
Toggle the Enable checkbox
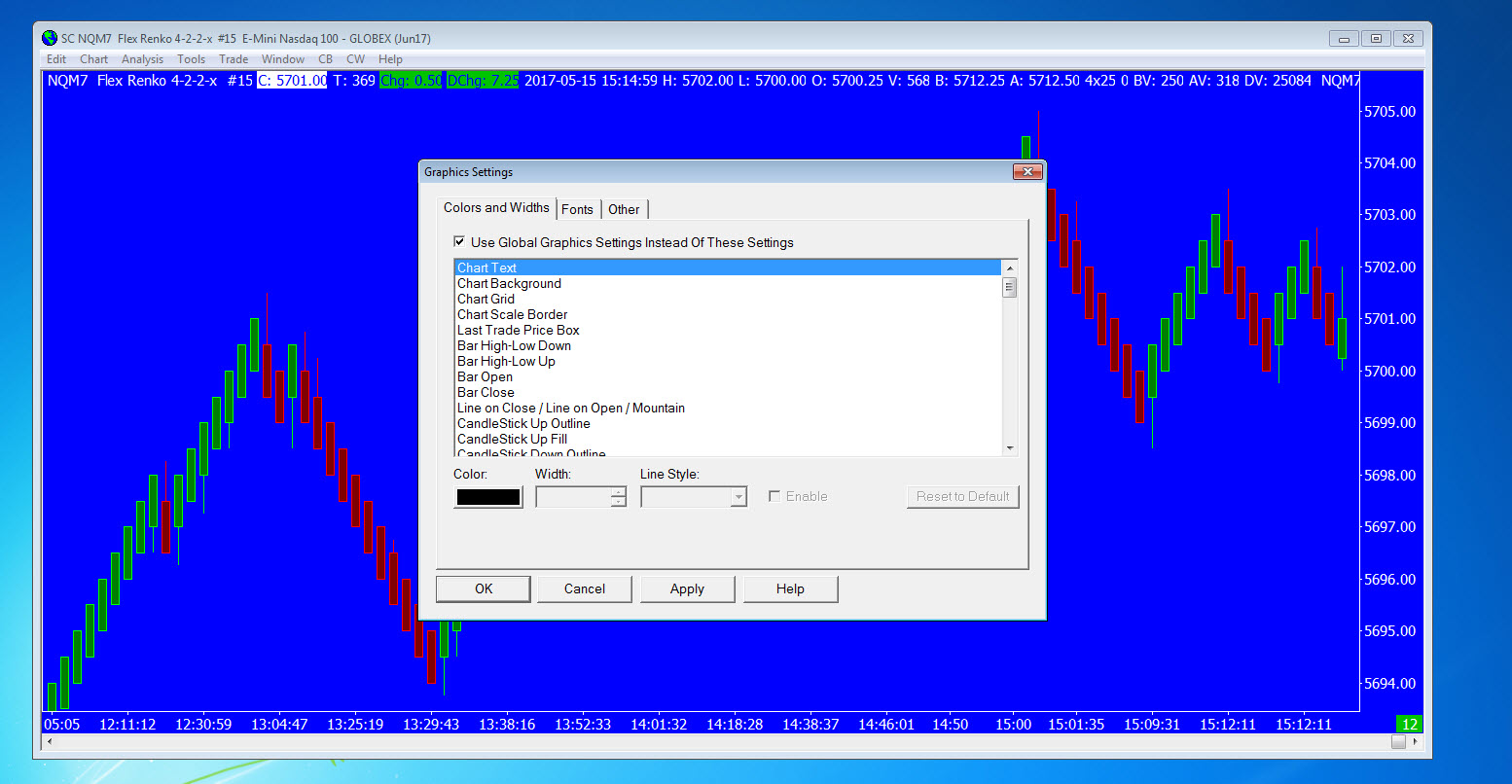point(774,496)
